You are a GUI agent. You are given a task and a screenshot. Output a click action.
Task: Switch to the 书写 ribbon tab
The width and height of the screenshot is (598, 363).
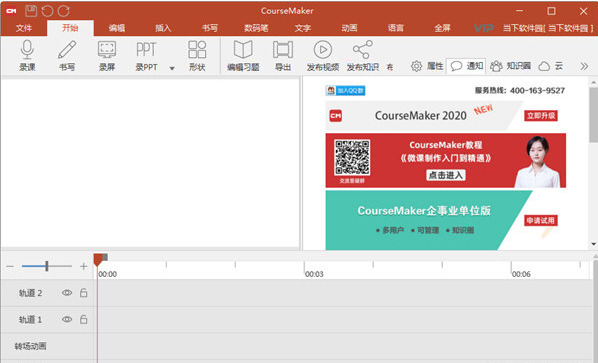click(x=210, y=28)
